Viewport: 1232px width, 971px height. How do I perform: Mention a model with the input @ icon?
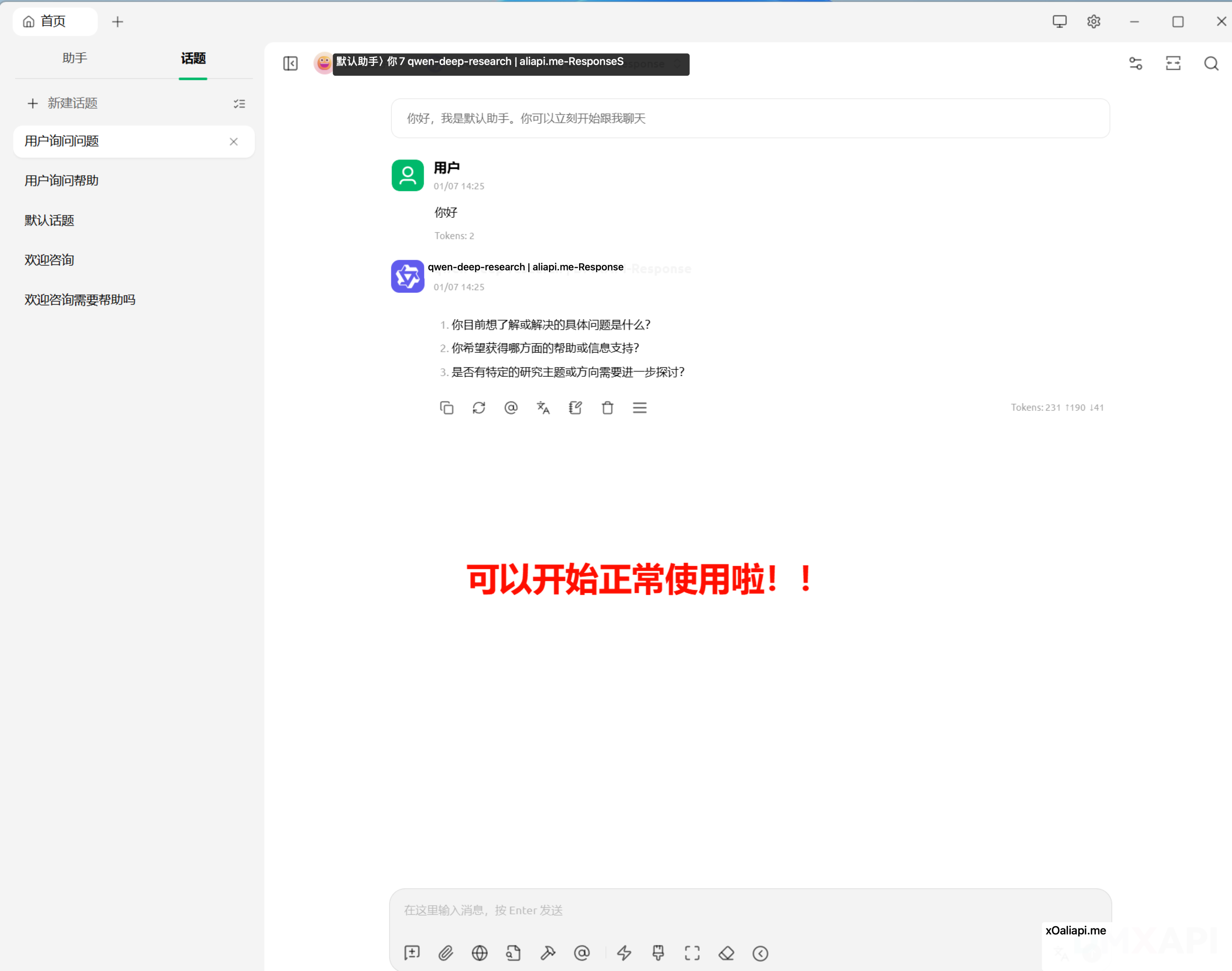click(x=582, y=953)
